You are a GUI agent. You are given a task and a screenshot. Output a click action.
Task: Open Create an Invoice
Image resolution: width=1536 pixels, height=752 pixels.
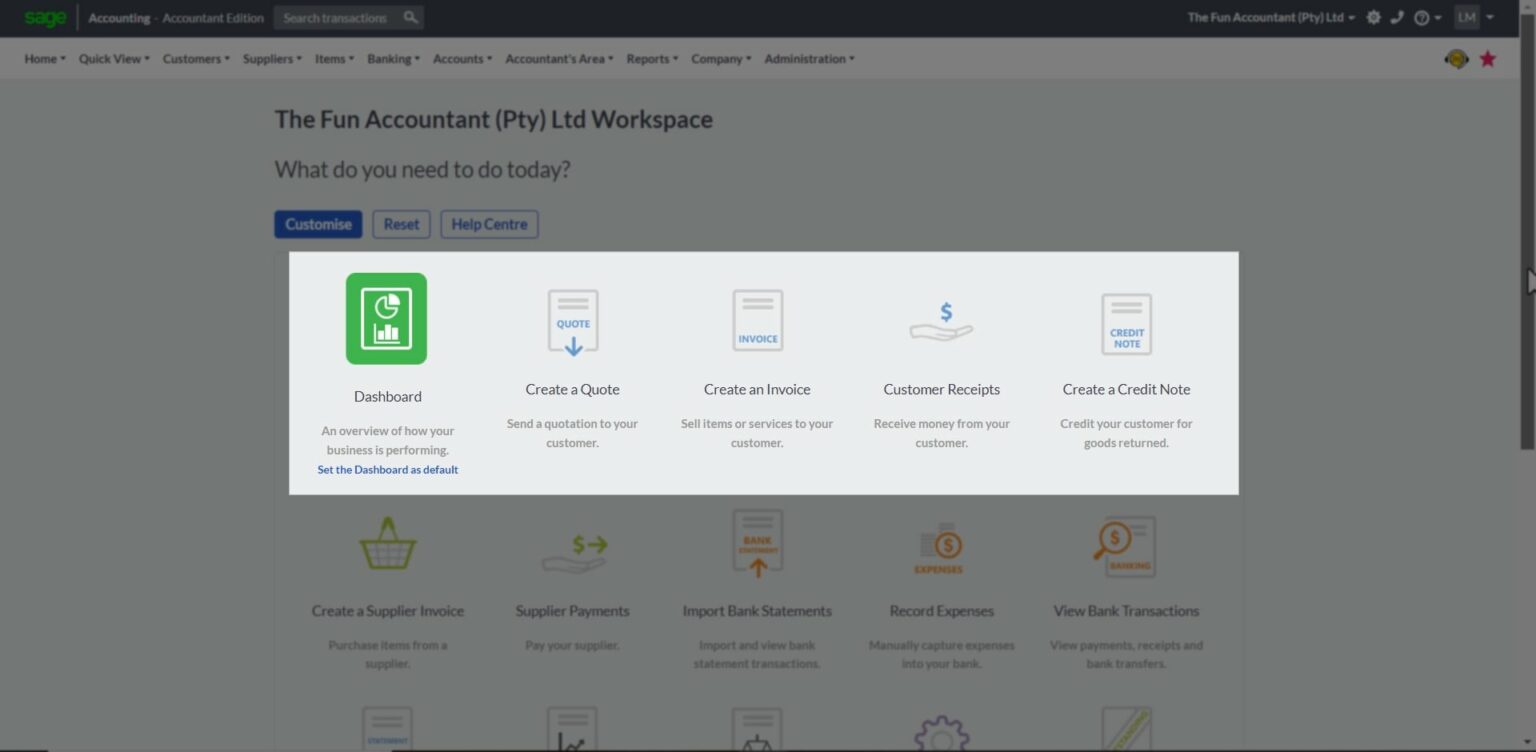756,319
